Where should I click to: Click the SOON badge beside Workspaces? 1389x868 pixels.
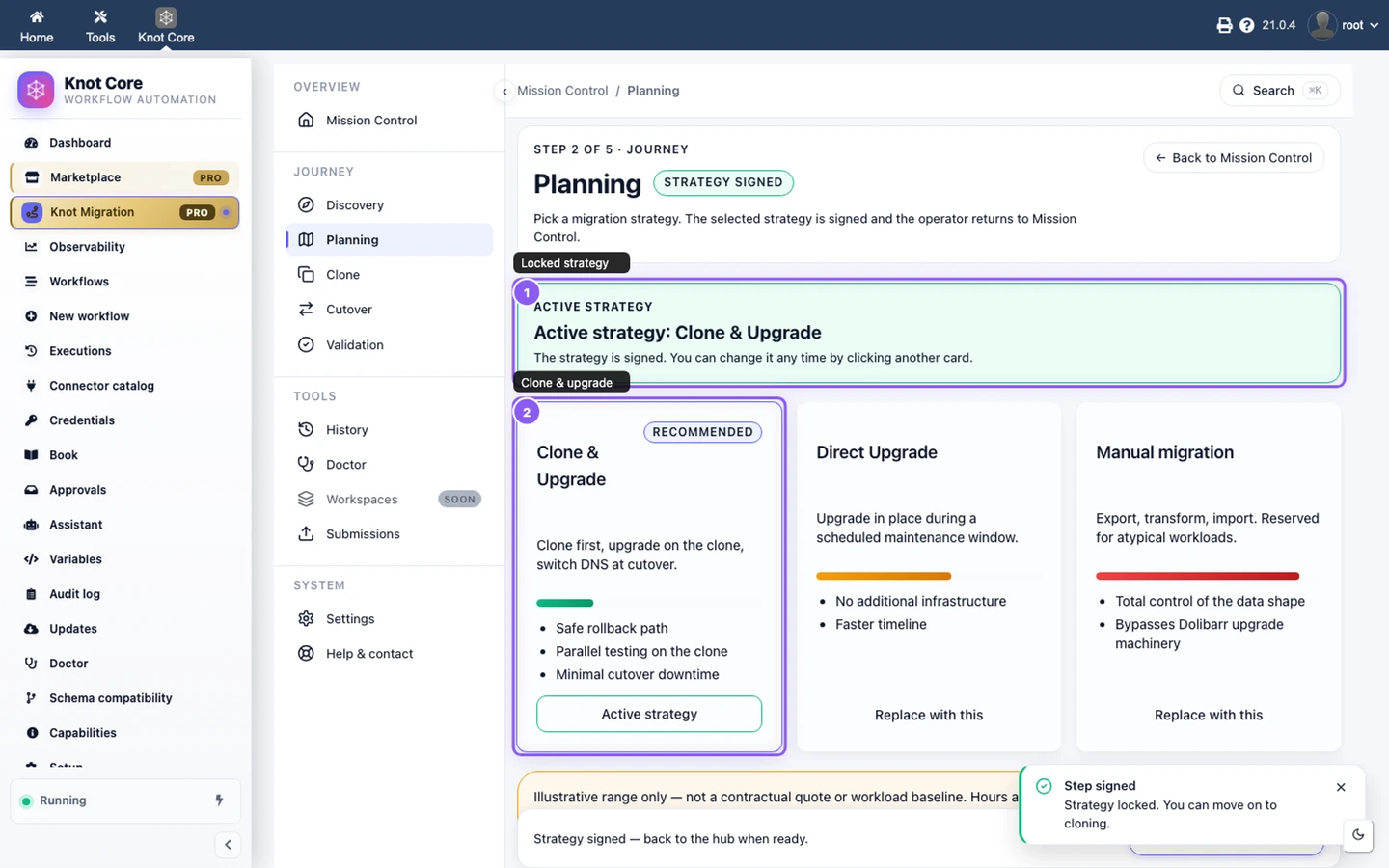460,500
